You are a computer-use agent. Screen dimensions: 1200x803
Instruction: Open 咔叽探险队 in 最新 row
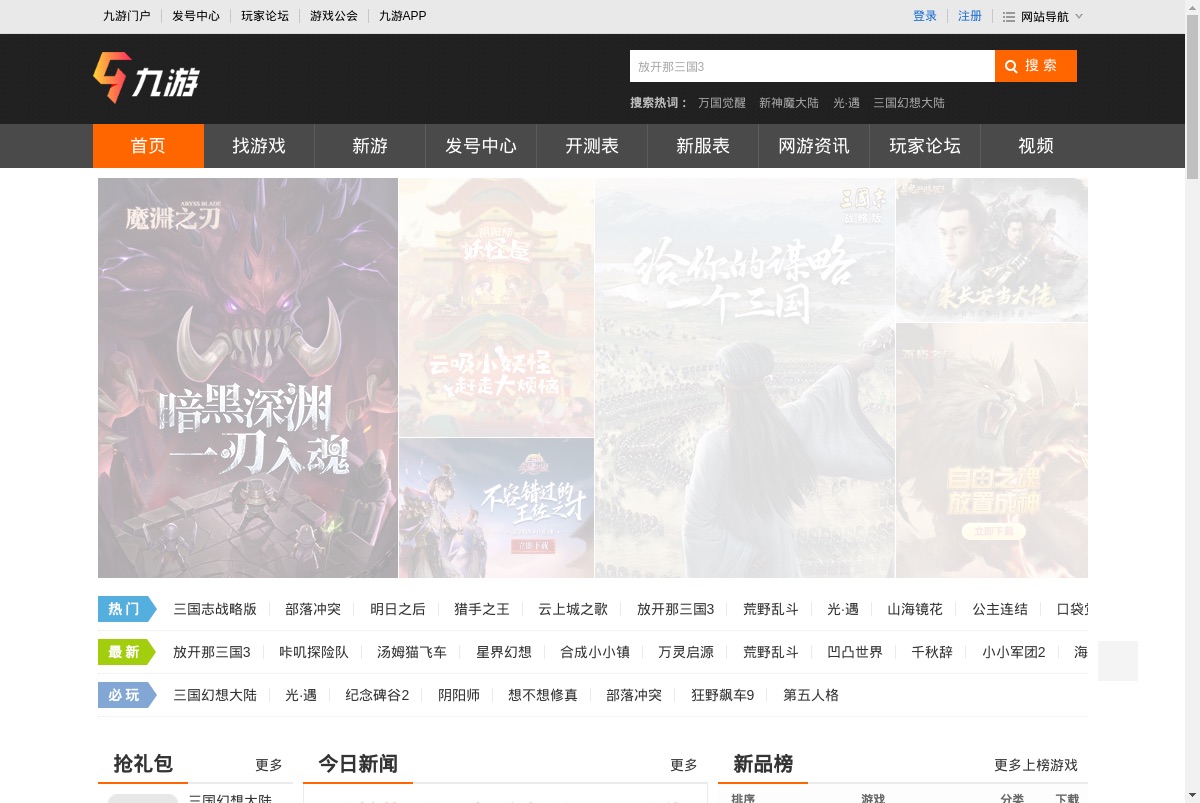click(314, 652)
